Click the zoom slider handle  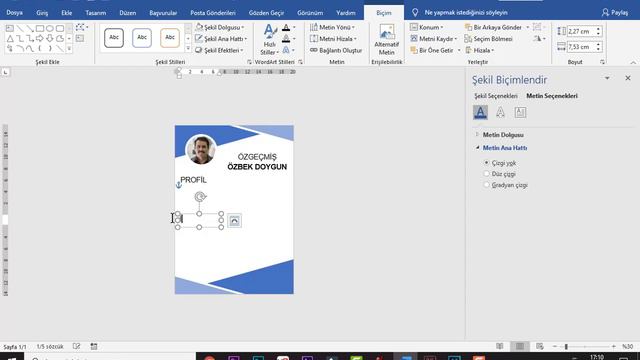point(566,347)
